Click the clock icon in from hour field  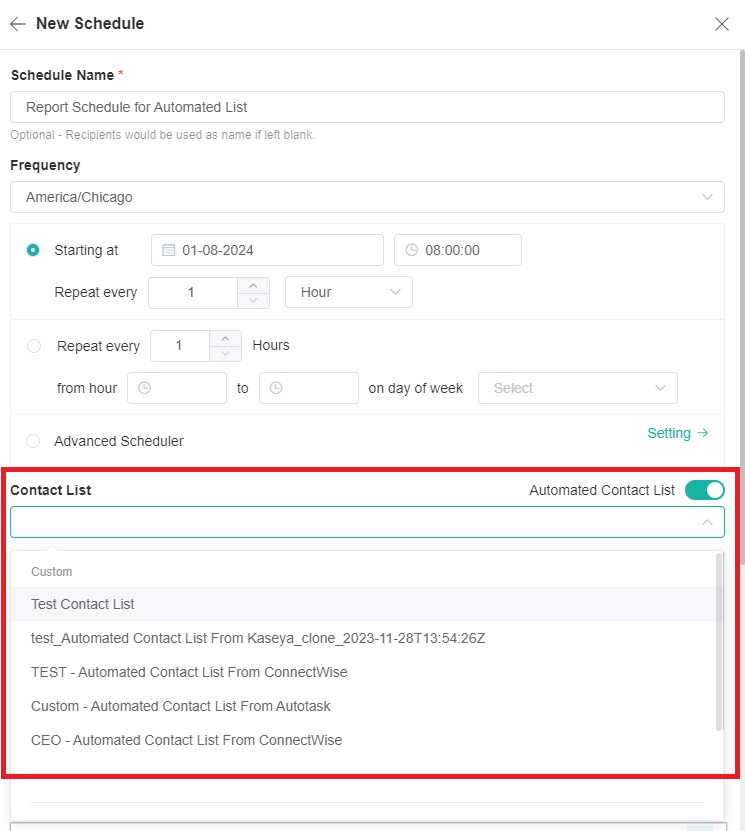click(143, 388)
